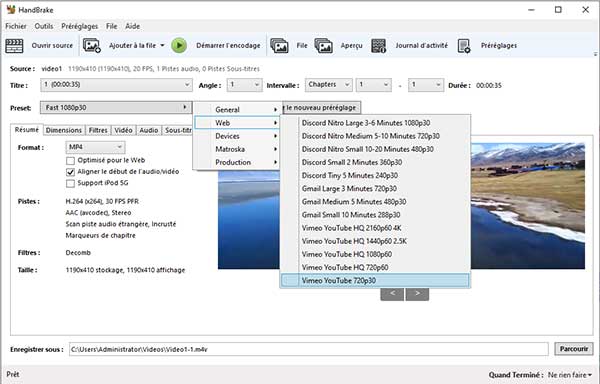Choose Discord Nitro Large 3-6 Minutes 1080p30
Image resolution: width=600 pixels, height=384 pixels.
pyautogui.click(x=375, y=123)
